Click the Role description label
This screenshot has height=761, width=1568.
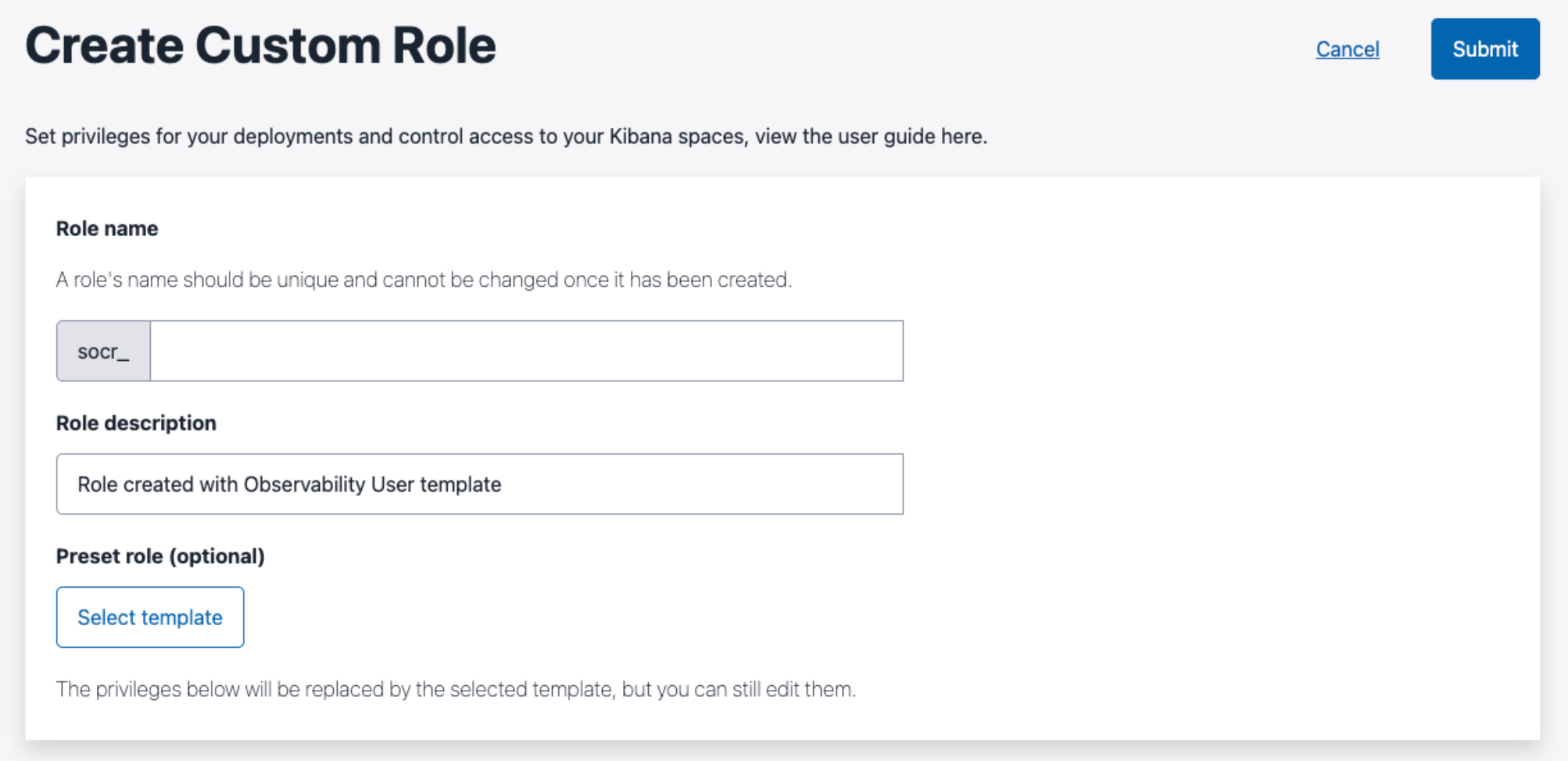tap(136, 422)
